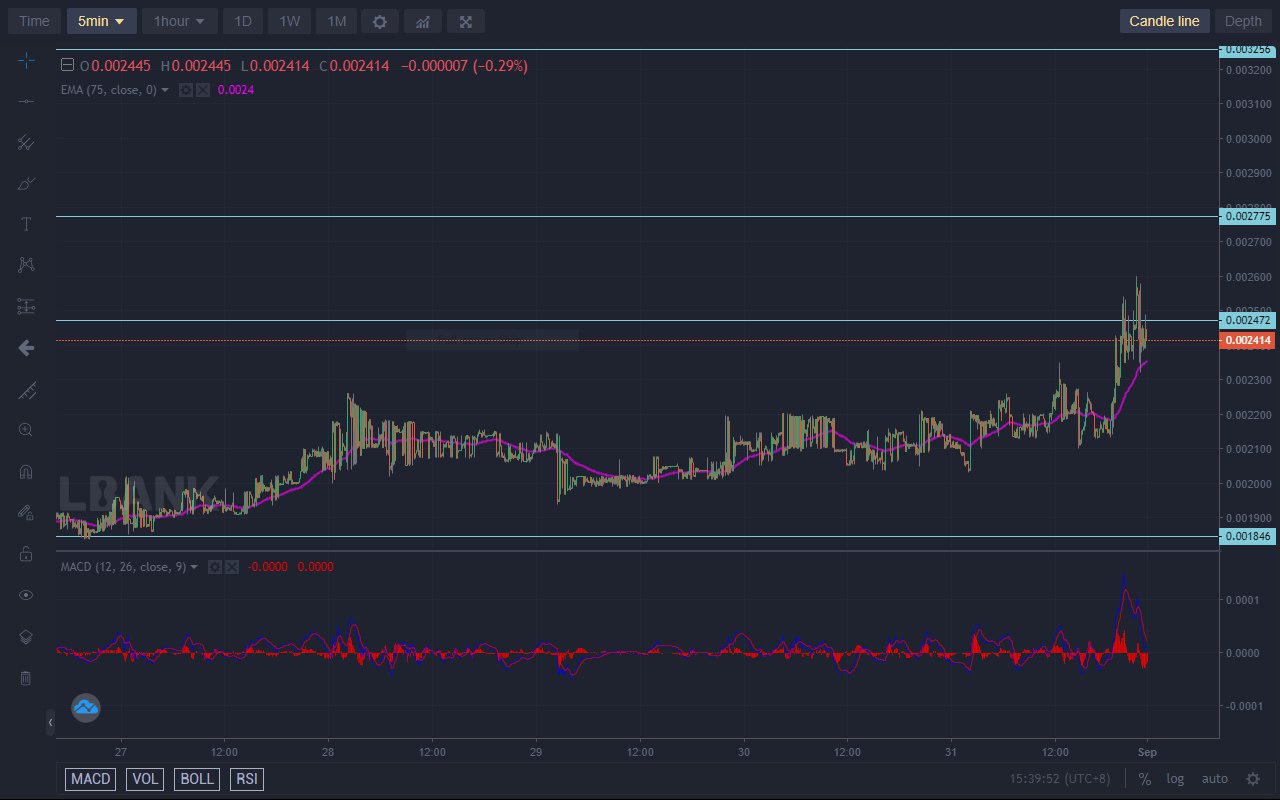
Task: Open the pitchfork and channel drawing tools
Action: point(26,143)
